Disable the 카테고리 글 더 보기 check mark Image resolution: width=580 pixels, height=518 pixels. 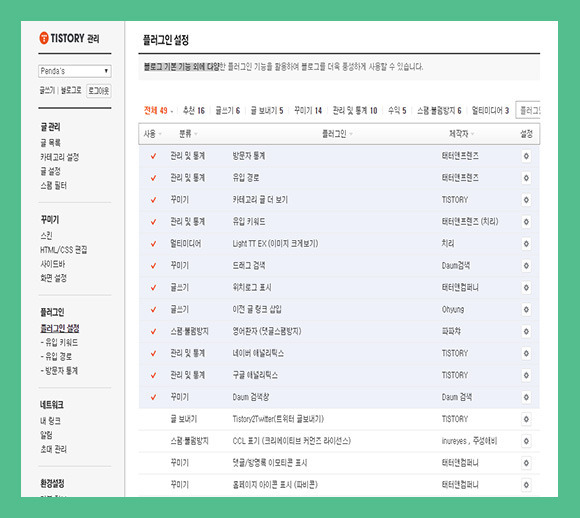(153, 200)
